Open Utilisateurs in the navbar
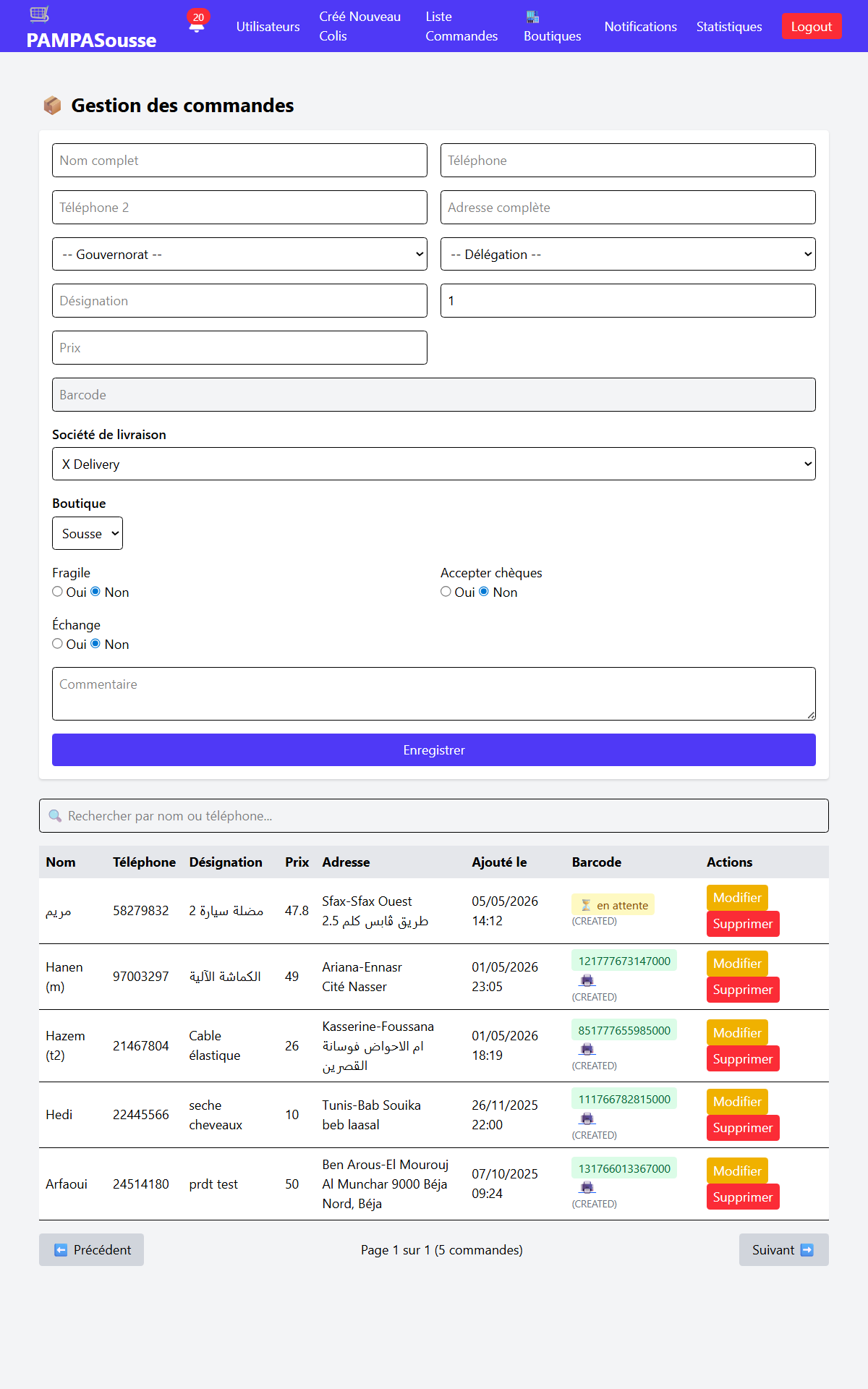This screenshot has height=1389, width=868. click(268, 26)
